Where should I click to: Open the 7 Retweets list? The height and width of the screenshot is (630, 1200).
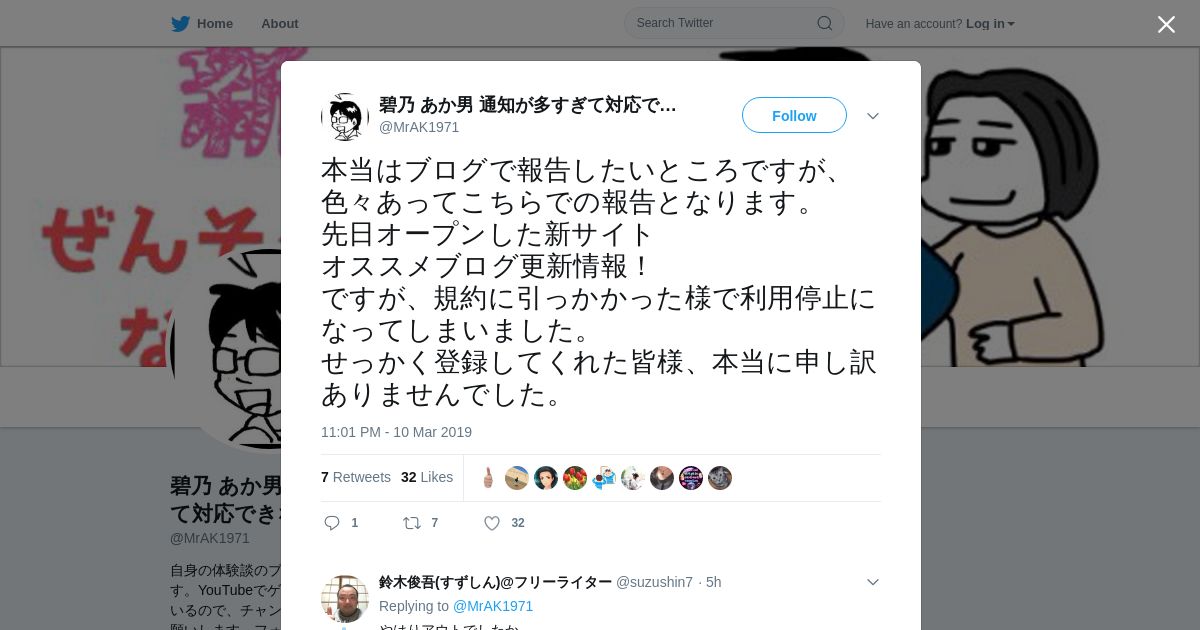[x=356, y=477]
